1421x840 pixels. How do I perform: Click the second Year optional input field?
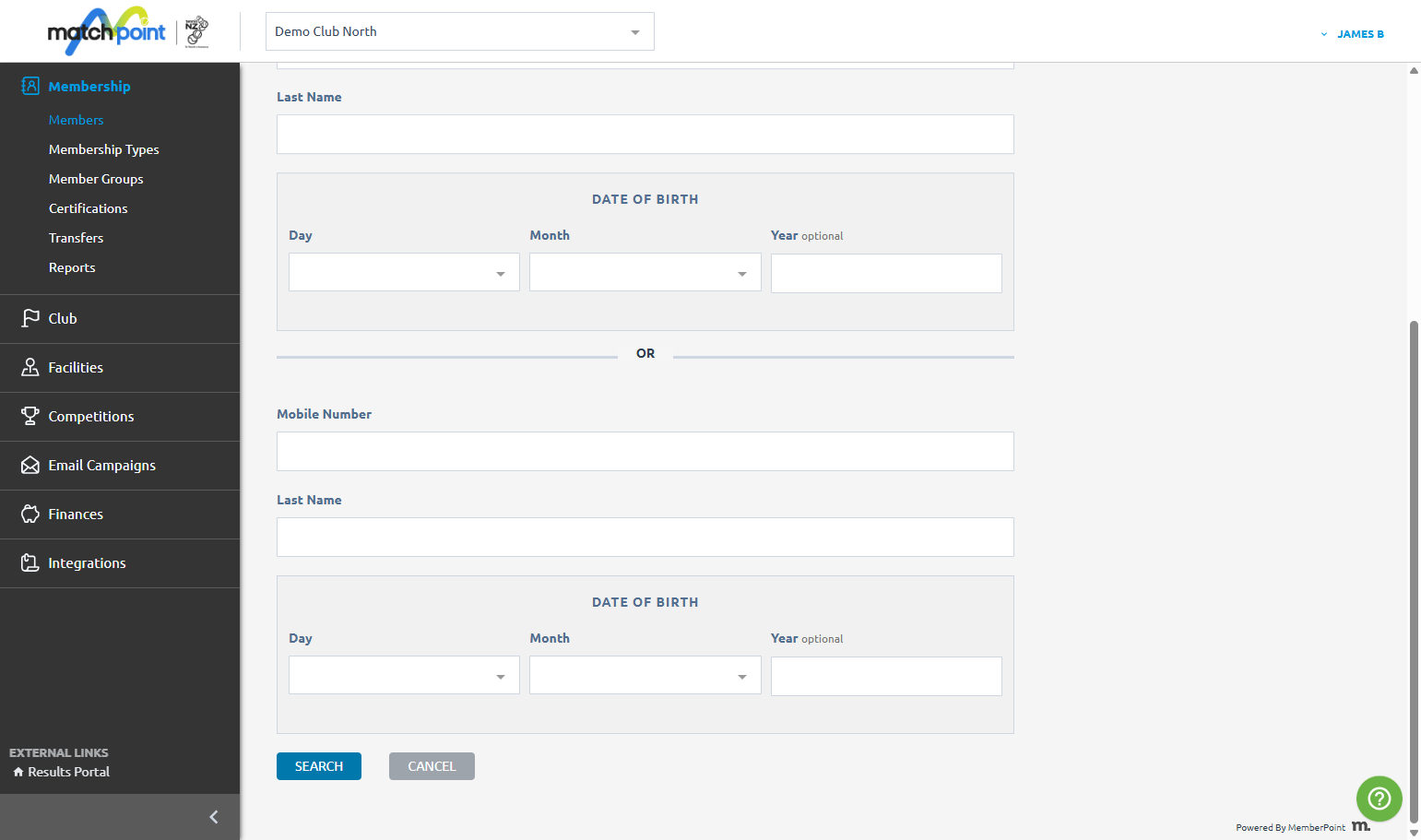886,677
